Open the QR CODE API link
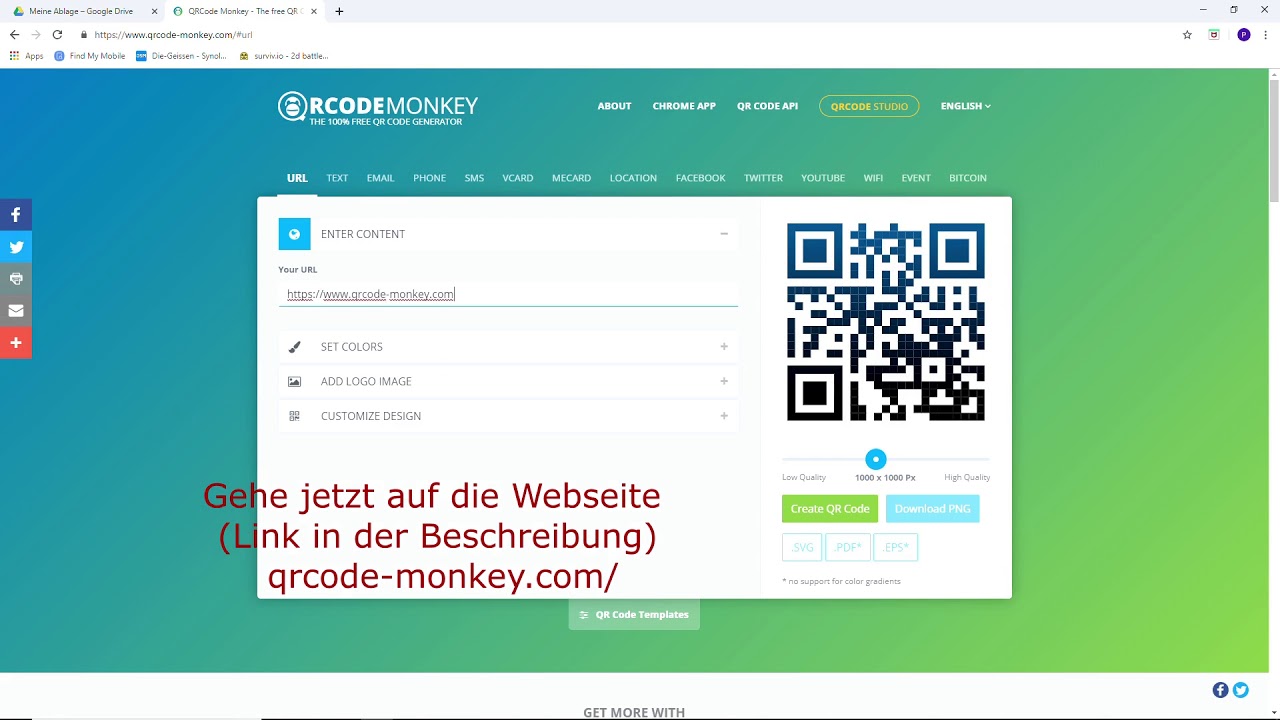Screen dimensions: 1280x720 coord(767,106)
